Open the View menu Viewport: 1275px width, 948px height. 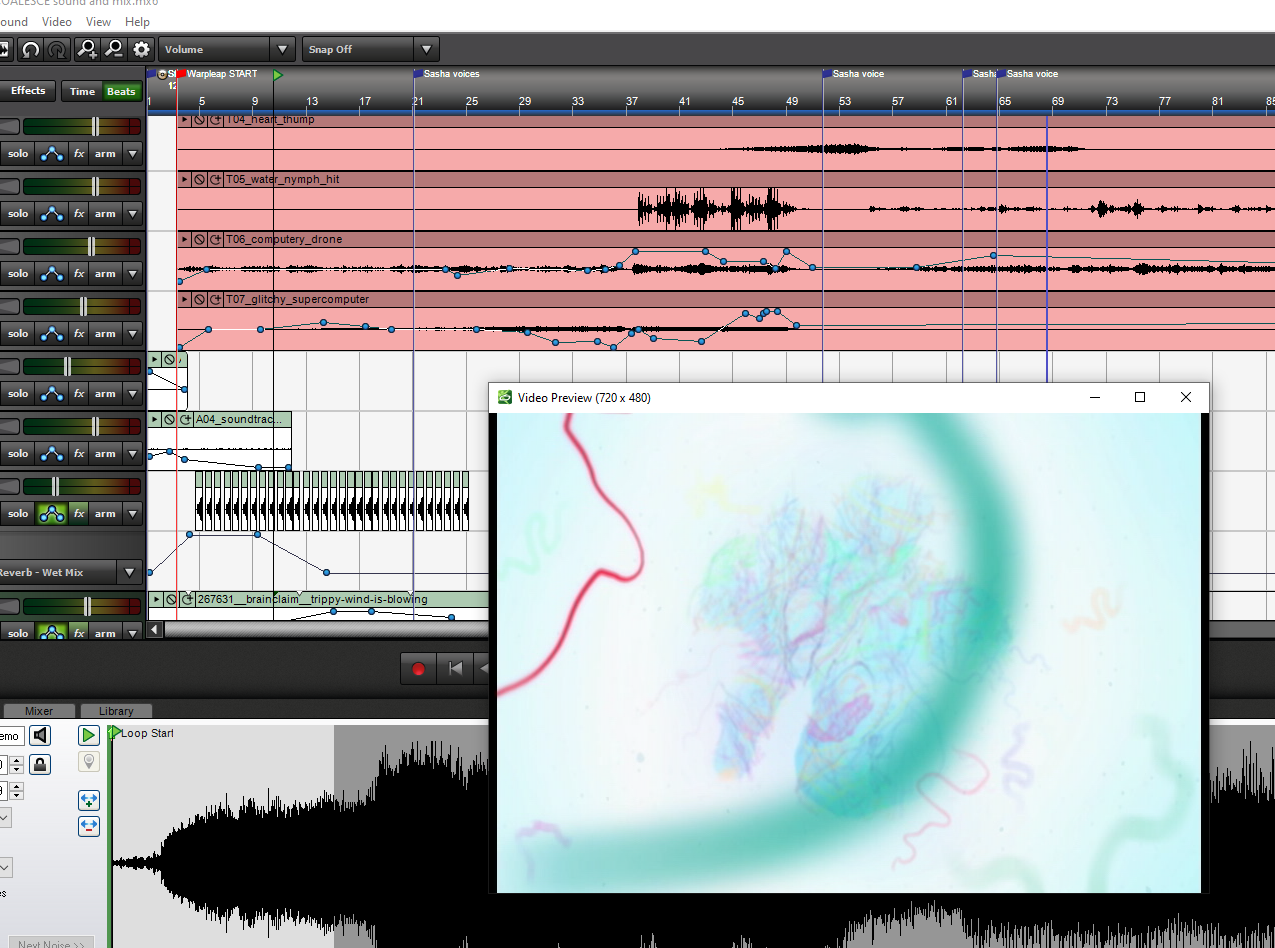coord(98,22)
